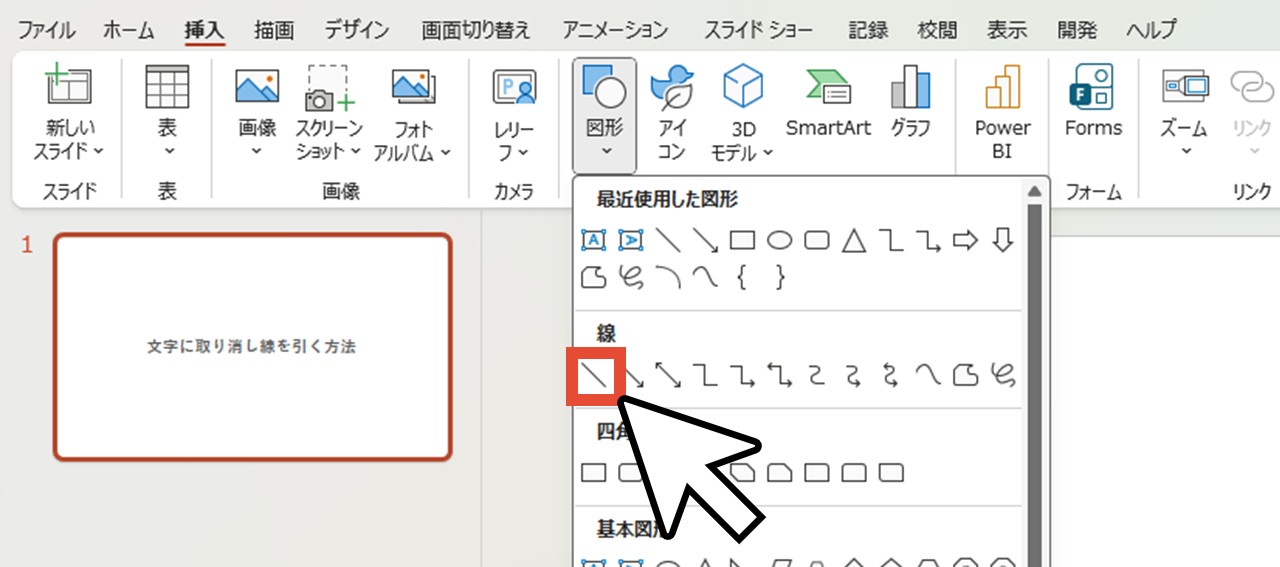Image resolution: width=1280 pixels, height=567 pixels.
Task: Open the ヘルプ tab
Action: tap(1151, 30)
